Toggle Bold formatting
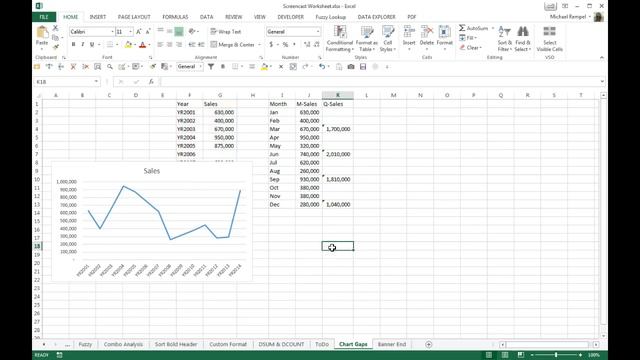Screen dimensions: 640x360 [73, 44]
